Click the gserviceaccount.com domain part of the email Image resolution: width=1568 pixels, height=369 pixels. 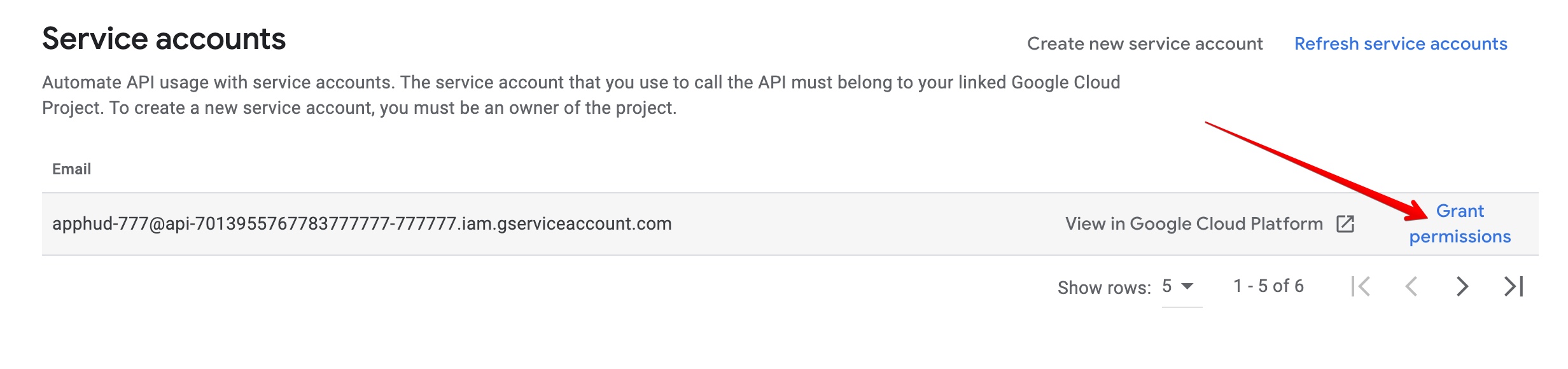pos(584,224)
